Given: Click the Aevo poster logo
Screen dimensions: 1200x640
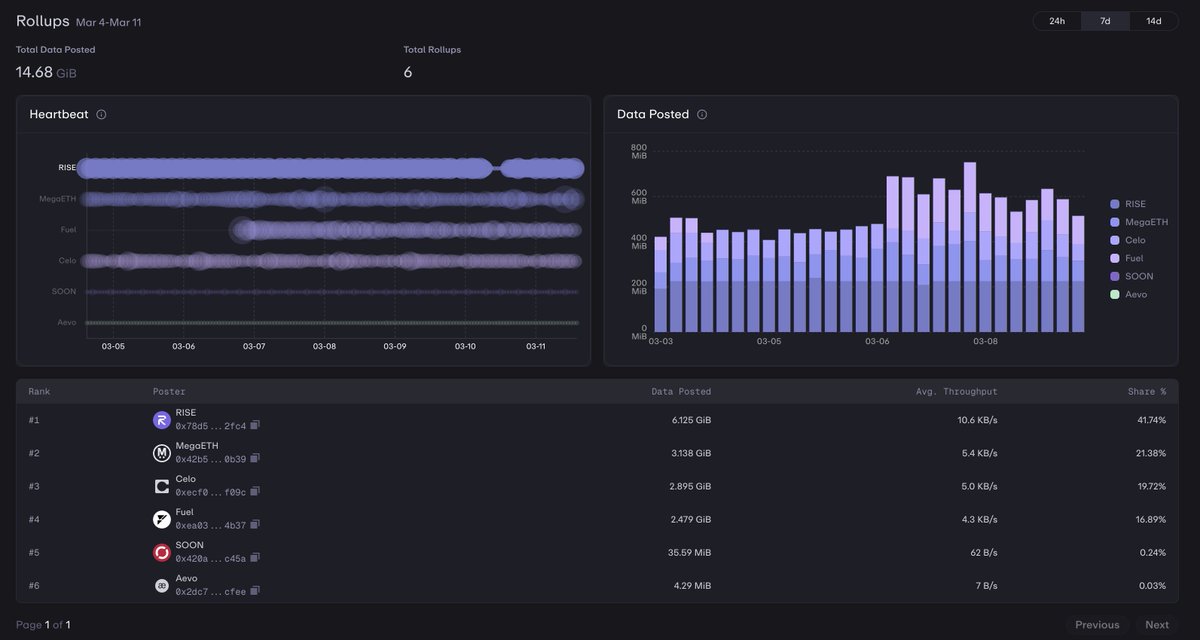Looking at the screenshot, I should [x=161, y=585].
